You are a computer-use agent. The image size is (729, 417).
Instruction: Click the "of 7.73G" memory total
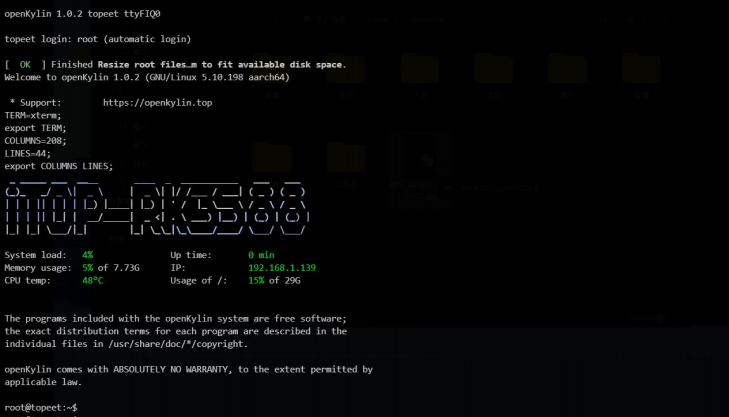click(119, 268)
